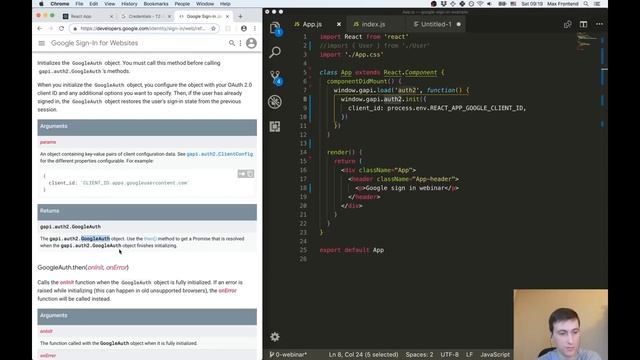Open Chrome three-dot menu
Image resolution: width=640 pixels, height=360 pixels.
[255, 29]
